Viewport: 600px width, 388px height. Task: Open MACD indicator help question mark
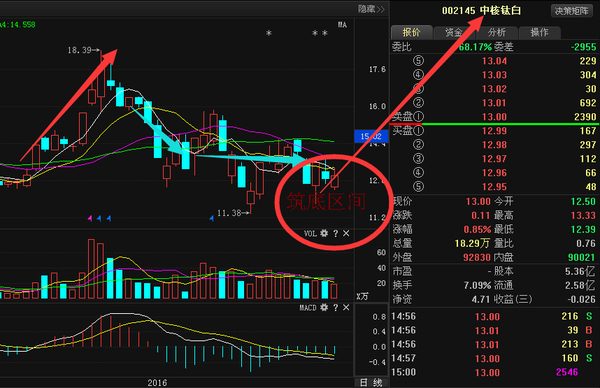tap(336, 308)
